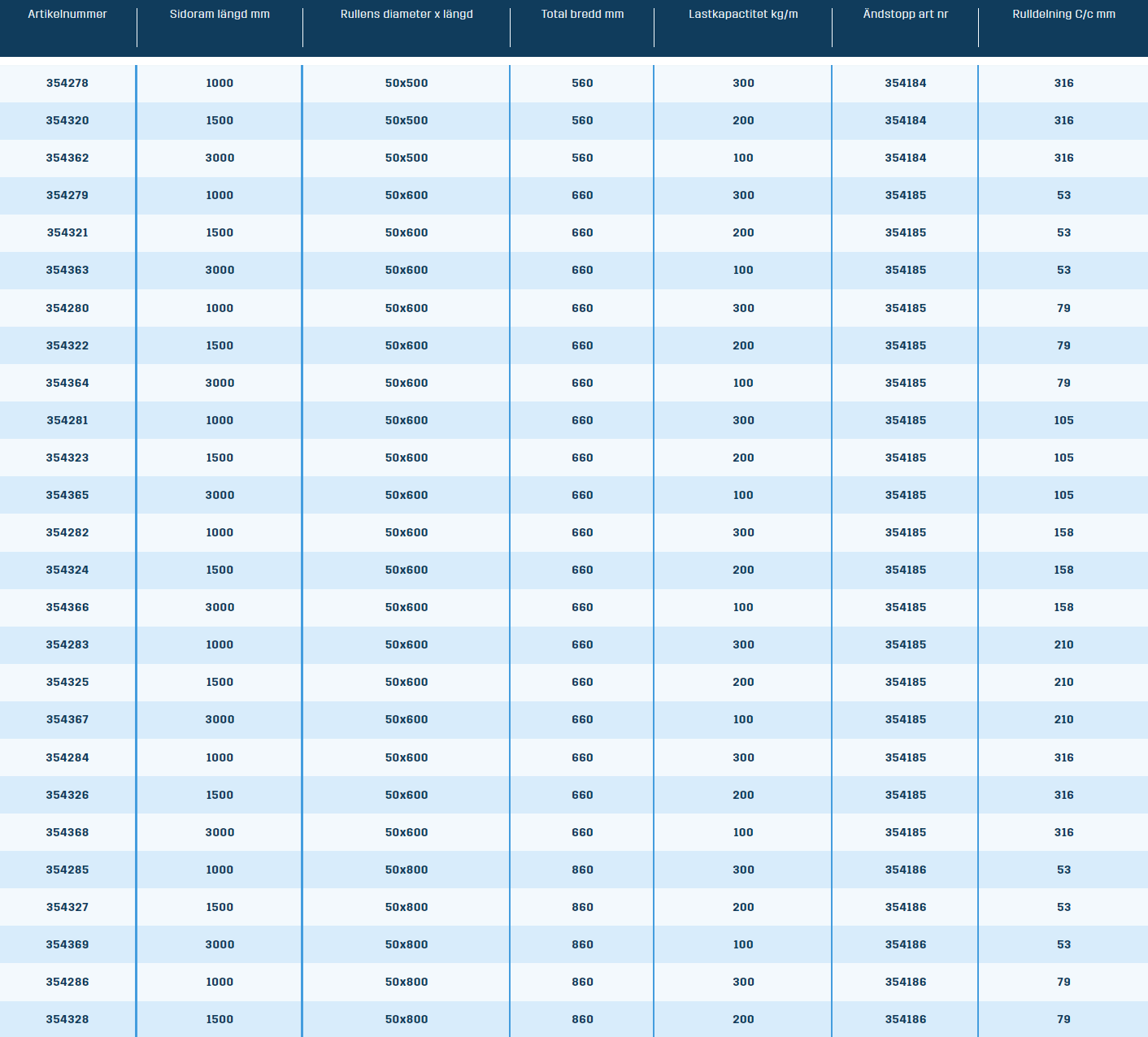Select article number 354367
The width and height of the screenshot is (1148, 1037).
(67, 719)
